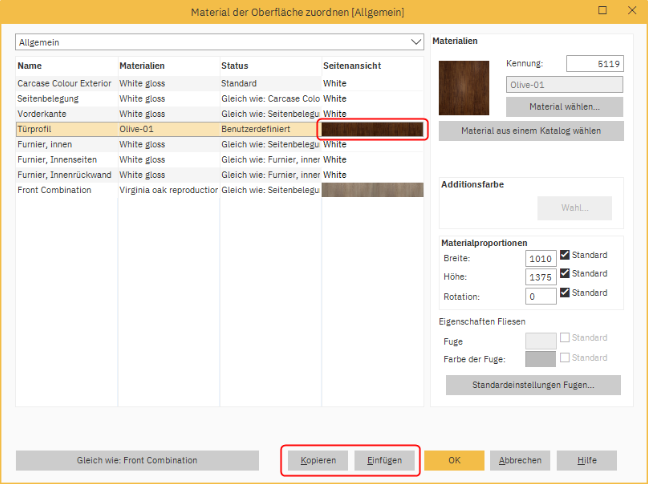The height and width of the screenshot is (484, 648).
Task: Click the Material wählen button
Action: pyautogui.click(x=564, y=106)
